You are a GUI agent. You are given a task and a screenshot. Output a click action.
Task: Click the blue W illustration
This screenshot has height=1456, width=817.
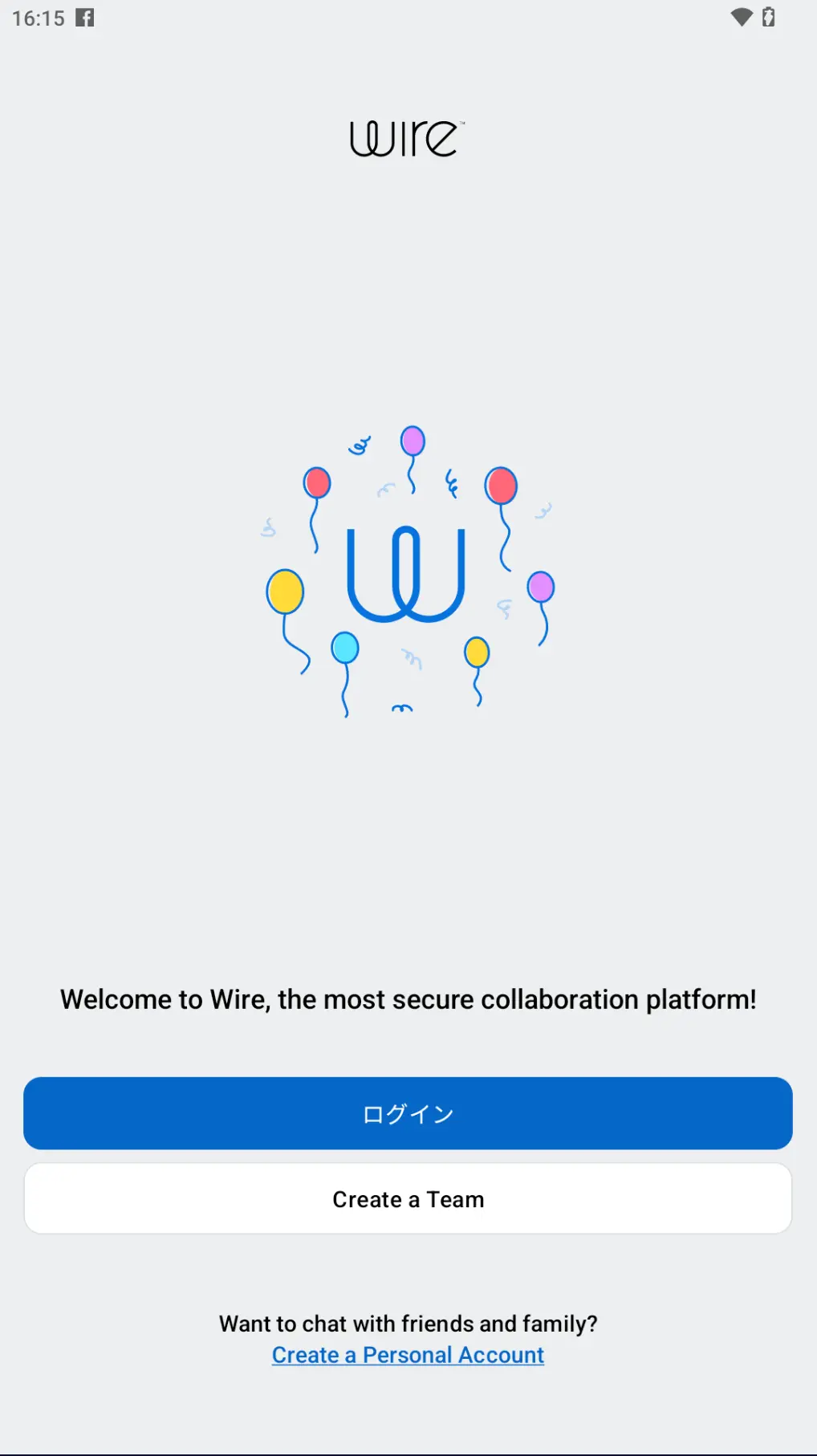(408, 574)
